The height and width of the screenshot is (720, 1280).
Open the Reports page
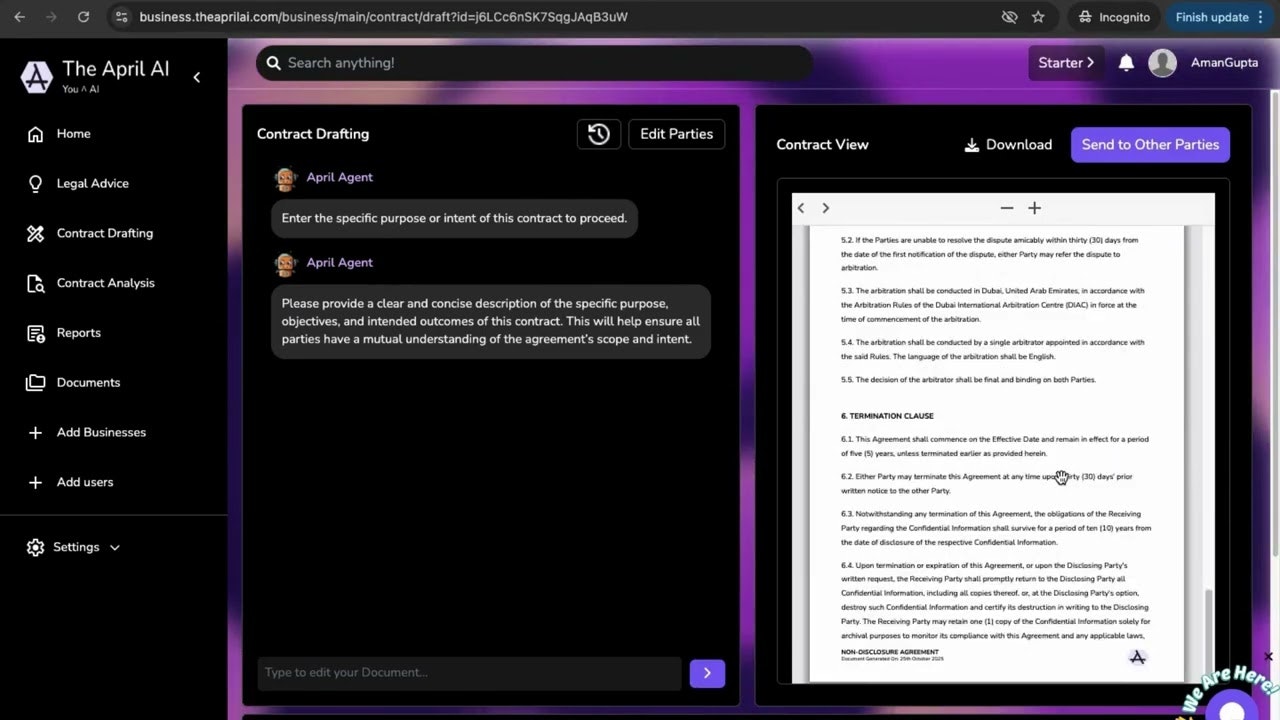click(79, 333)
